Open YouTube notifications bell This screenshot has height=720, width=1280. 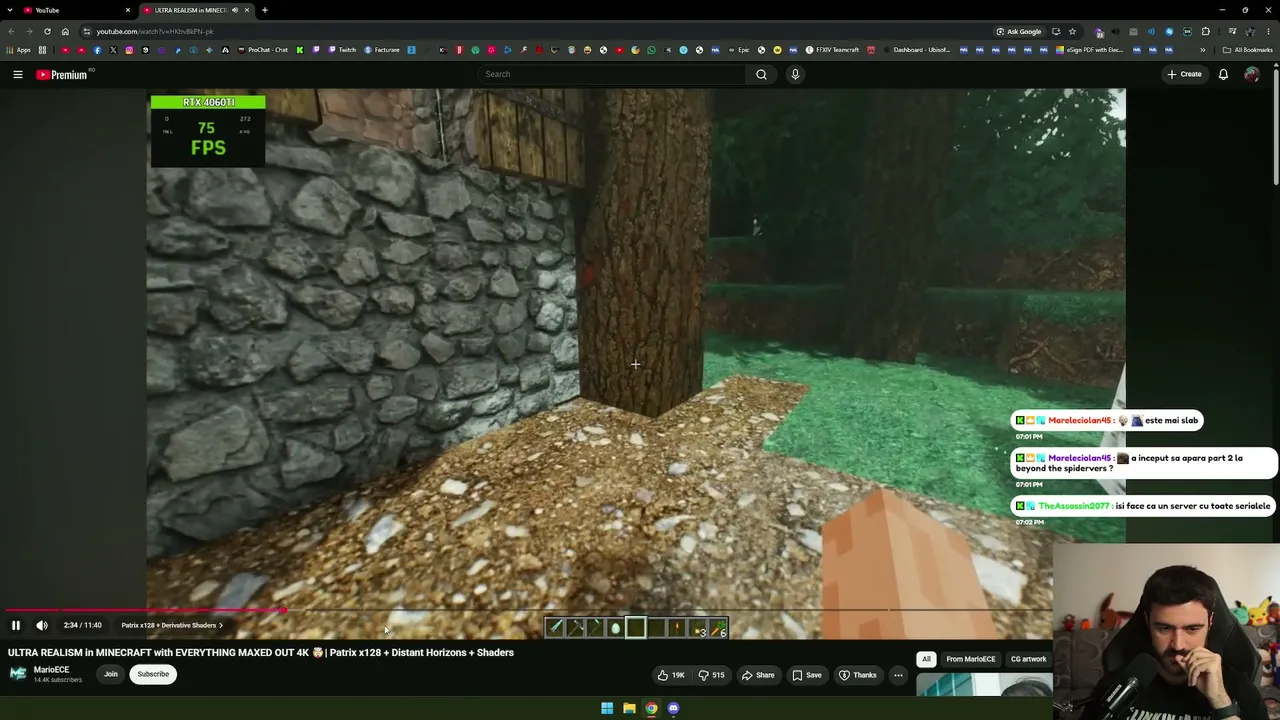[1223, 74]
